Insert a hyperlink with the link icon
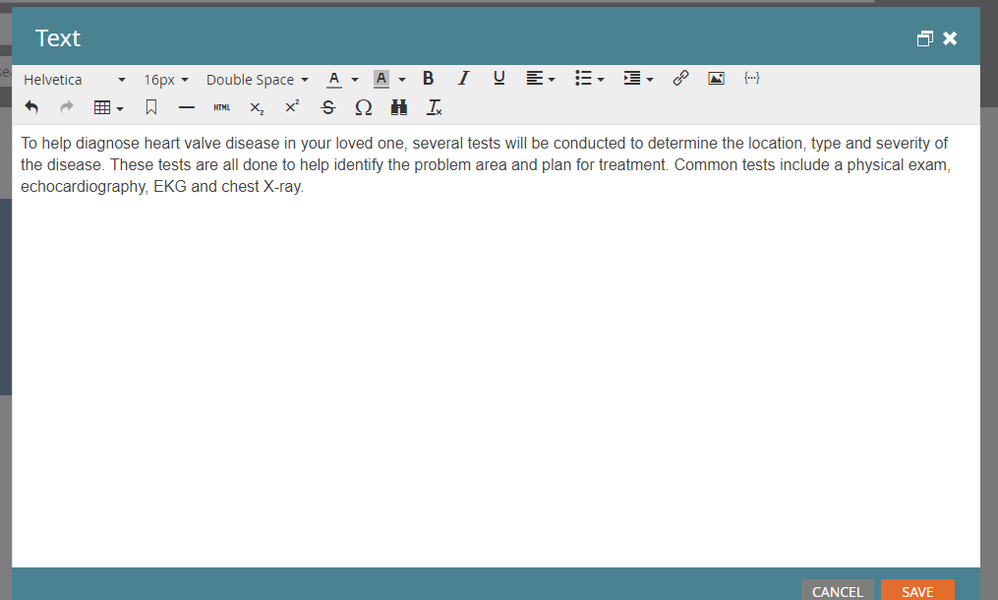998x600 pixels. [x=680, y=78]
